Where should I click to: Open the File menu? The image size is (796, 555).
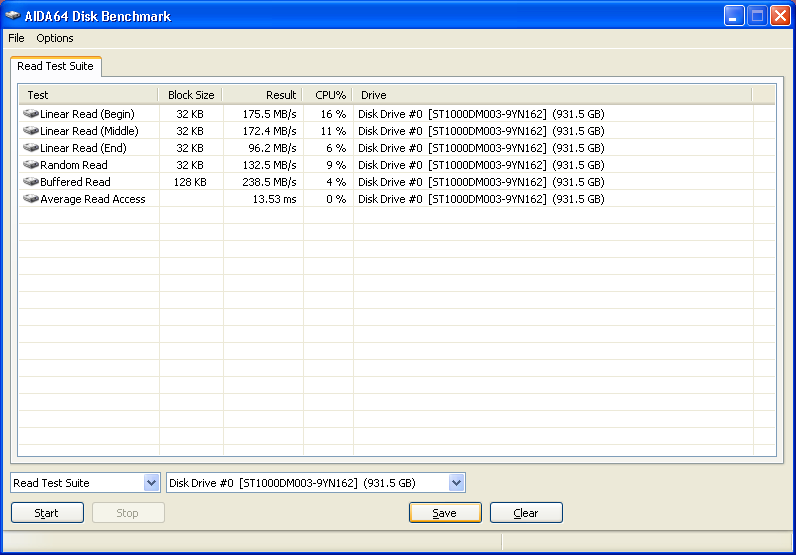point(16,38)
